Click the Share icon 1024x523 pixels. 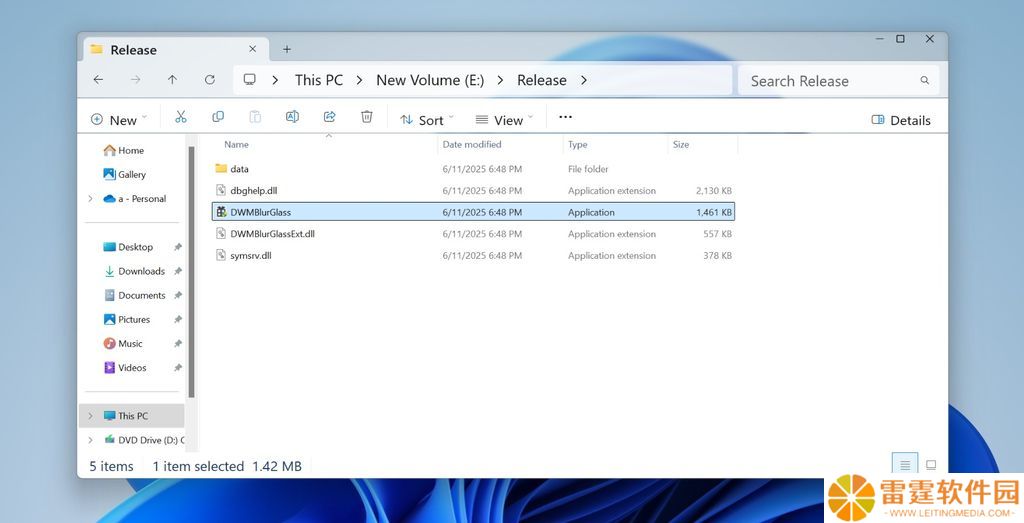[330, 117]
